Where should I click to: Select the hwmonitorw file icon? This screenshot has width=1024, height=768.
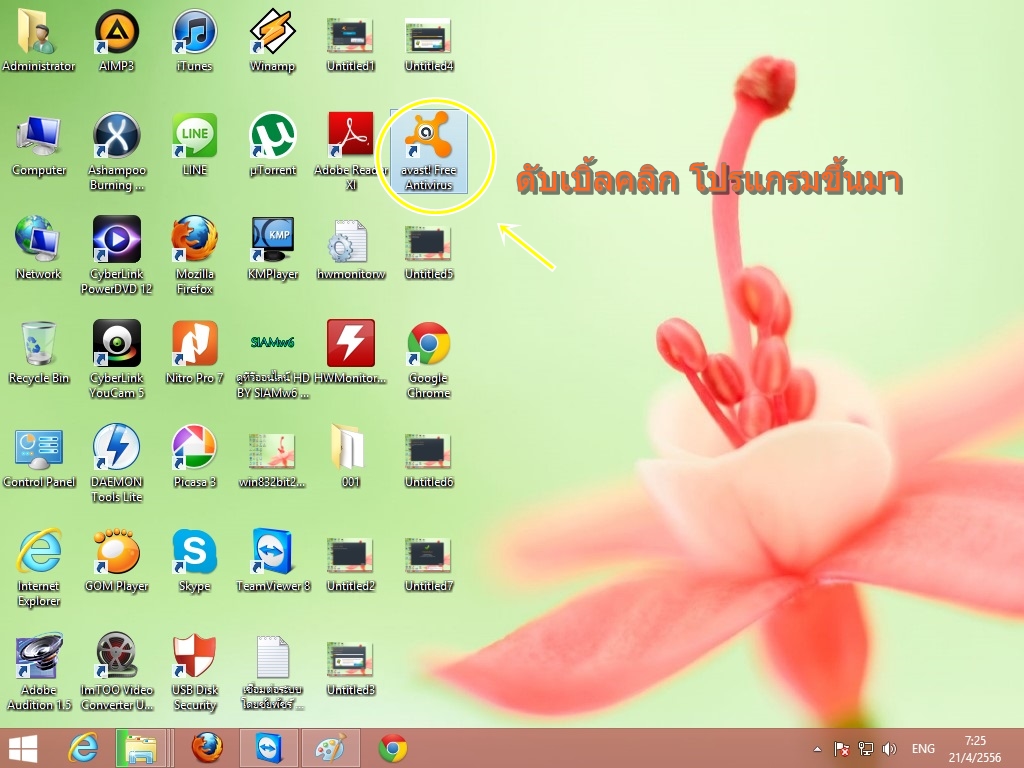[x=351, y=248]
